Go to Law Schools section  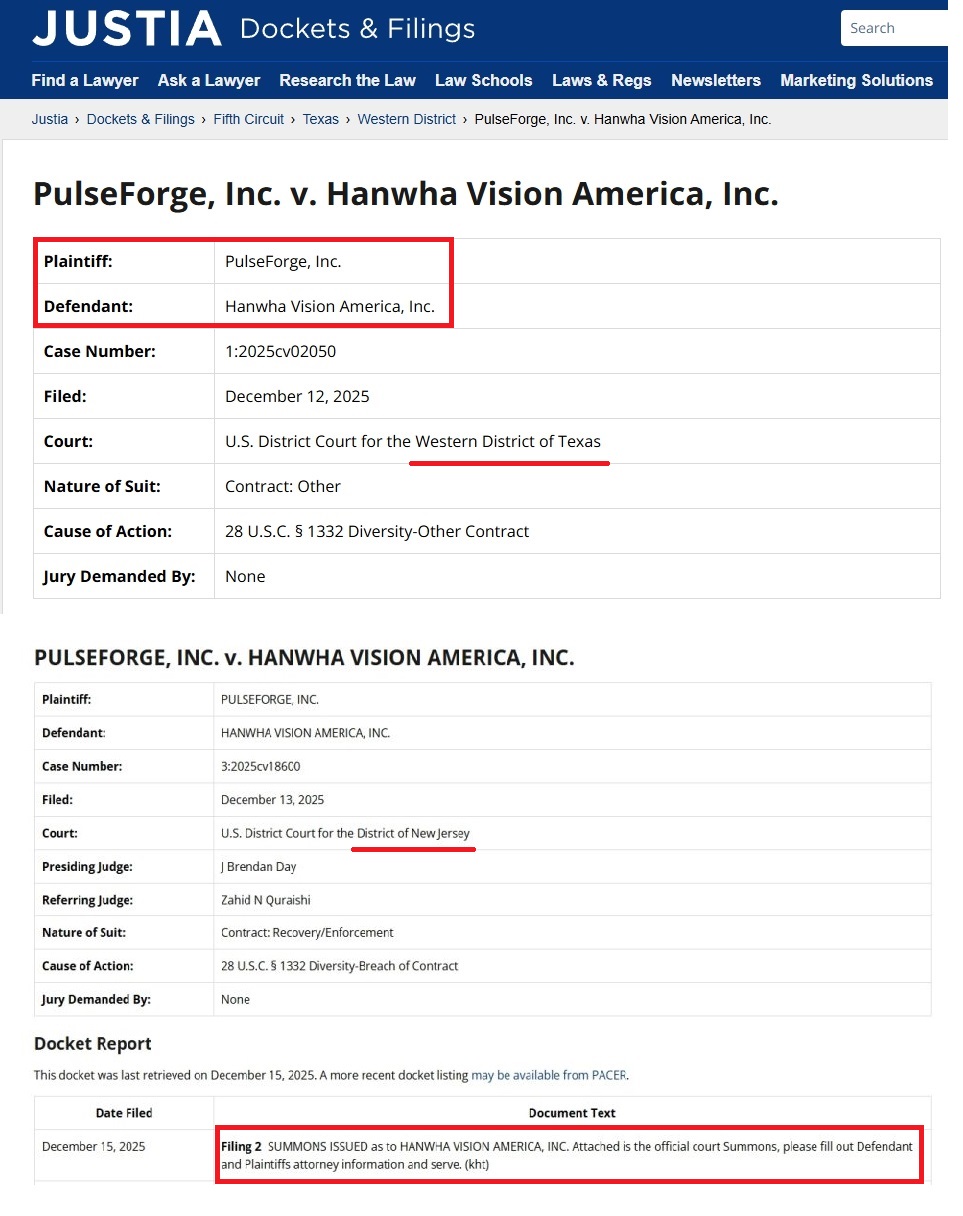pyautogui.click(x=483, y=80)
